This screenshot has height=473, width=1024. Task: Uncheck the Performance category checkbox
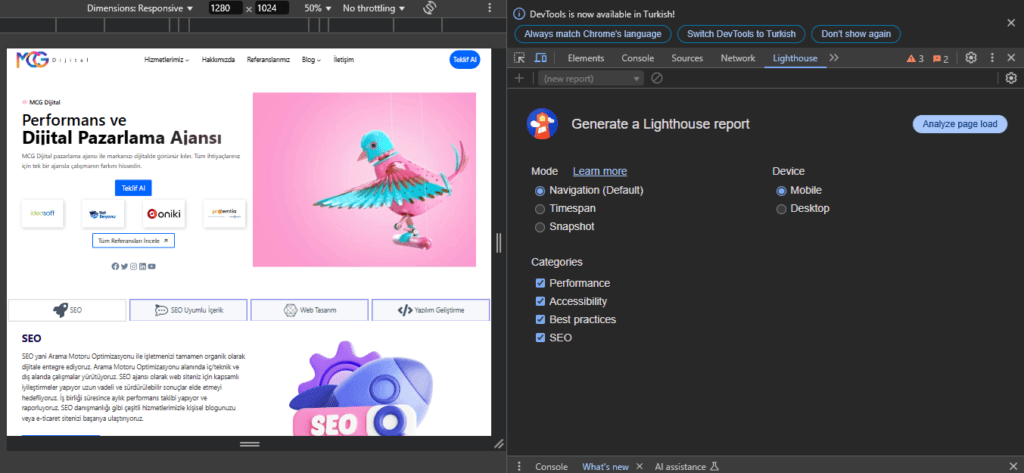541,283
